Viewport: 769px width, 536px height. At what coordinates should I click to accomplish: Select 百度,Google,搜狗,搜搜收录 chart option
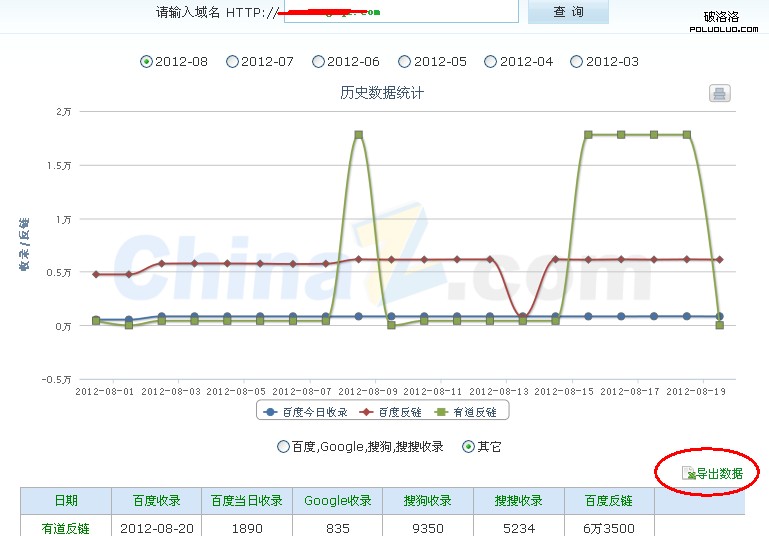click(x=283, y=447)
